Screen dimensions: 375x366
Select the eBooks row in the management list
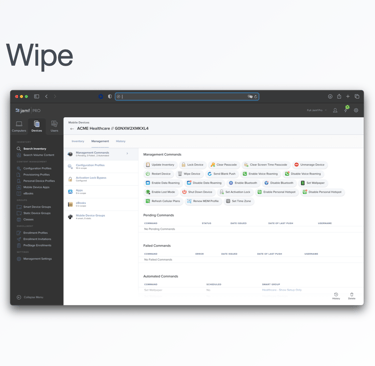coord(101,204)
